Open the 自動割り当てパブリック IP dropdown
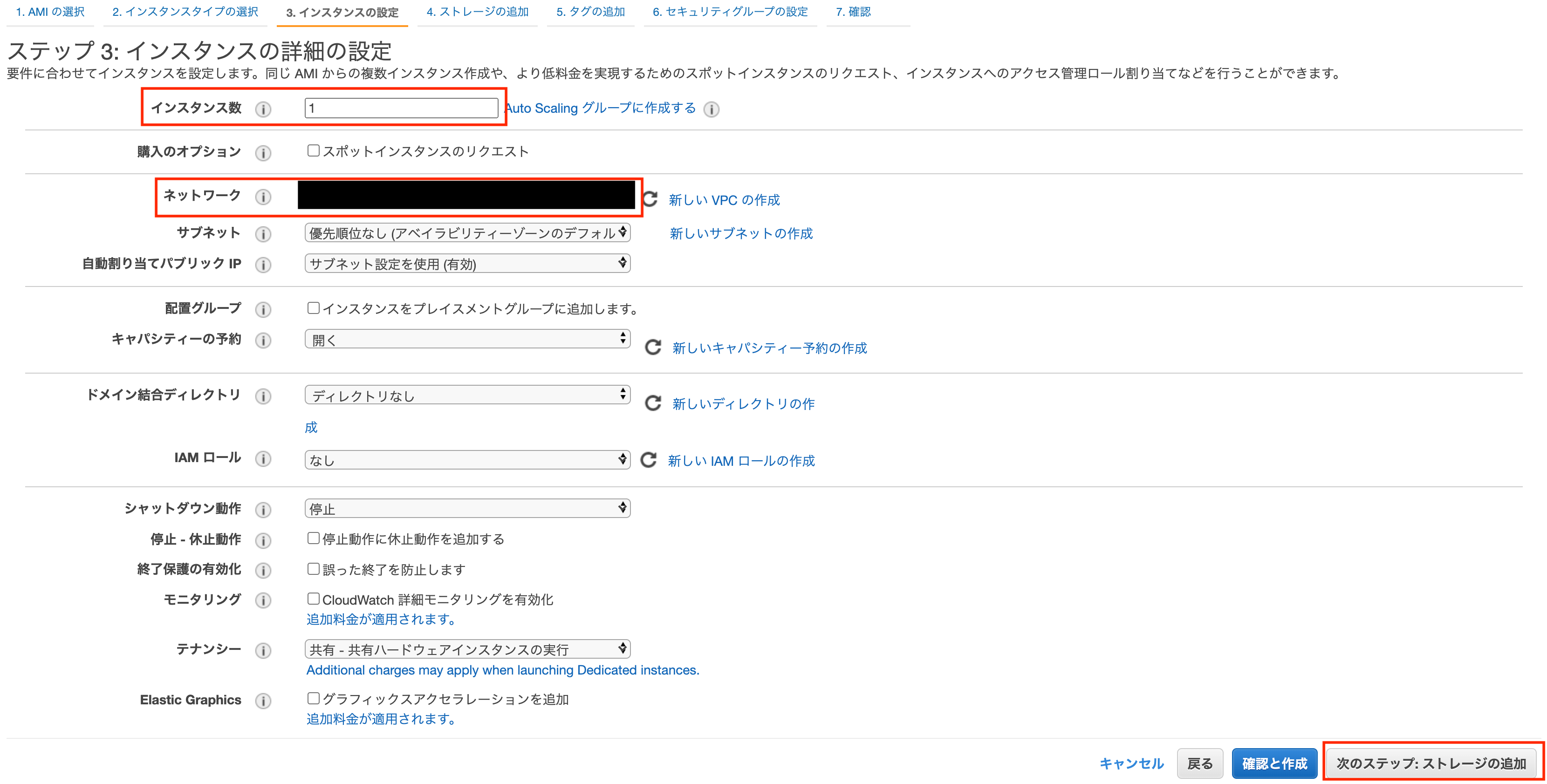Image resolution: width=1547 pixels, height=784 pixels. [x=467, y=264]
